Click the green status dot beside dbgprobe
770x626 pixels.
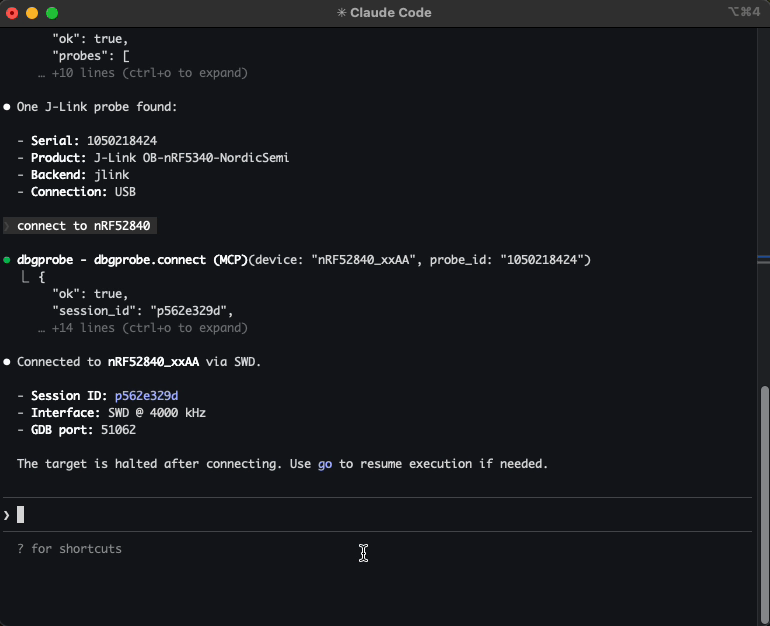7,260
